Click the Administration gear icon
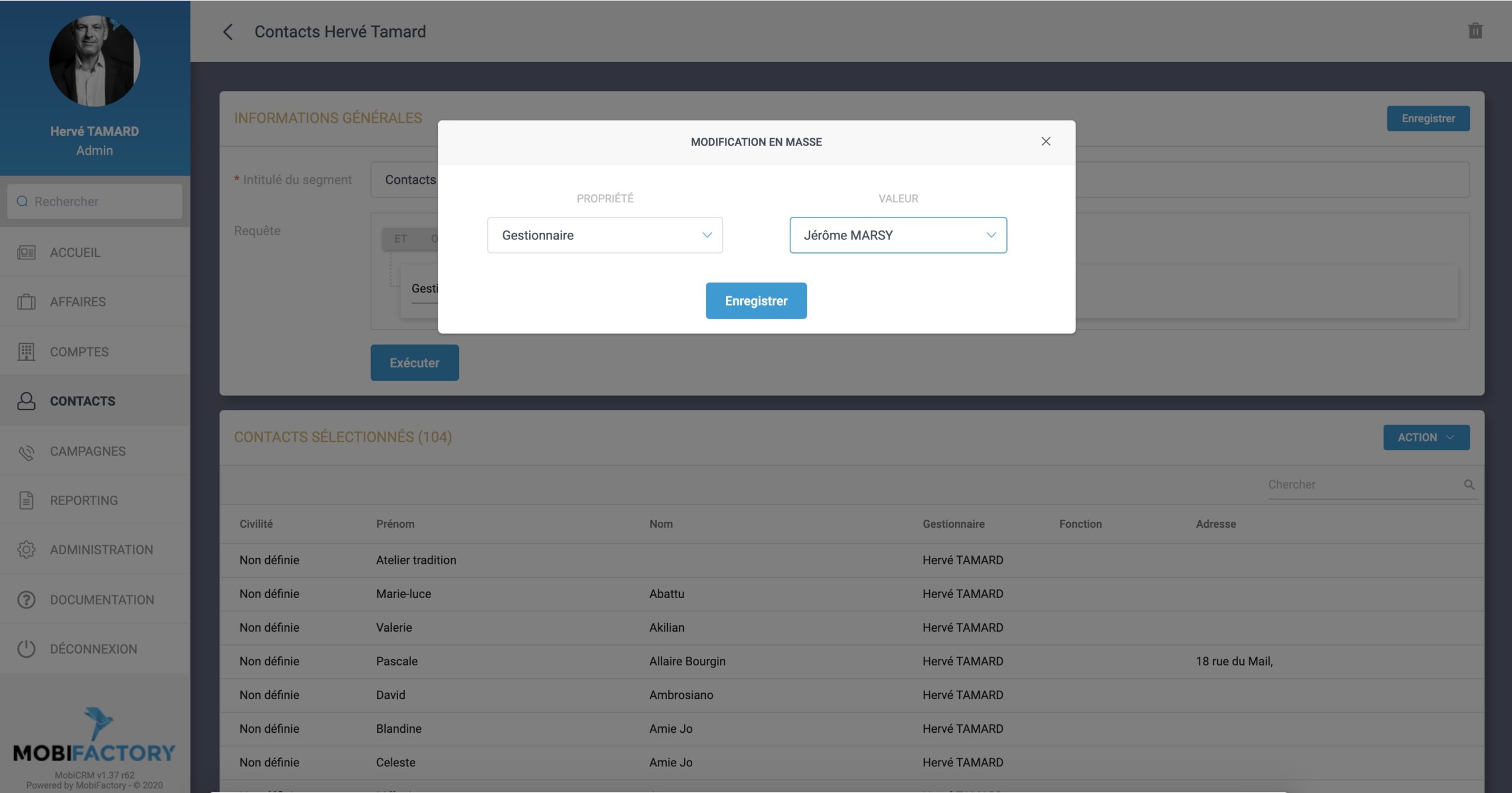Viewport: 1512px width, 793px height. (26, 550)
